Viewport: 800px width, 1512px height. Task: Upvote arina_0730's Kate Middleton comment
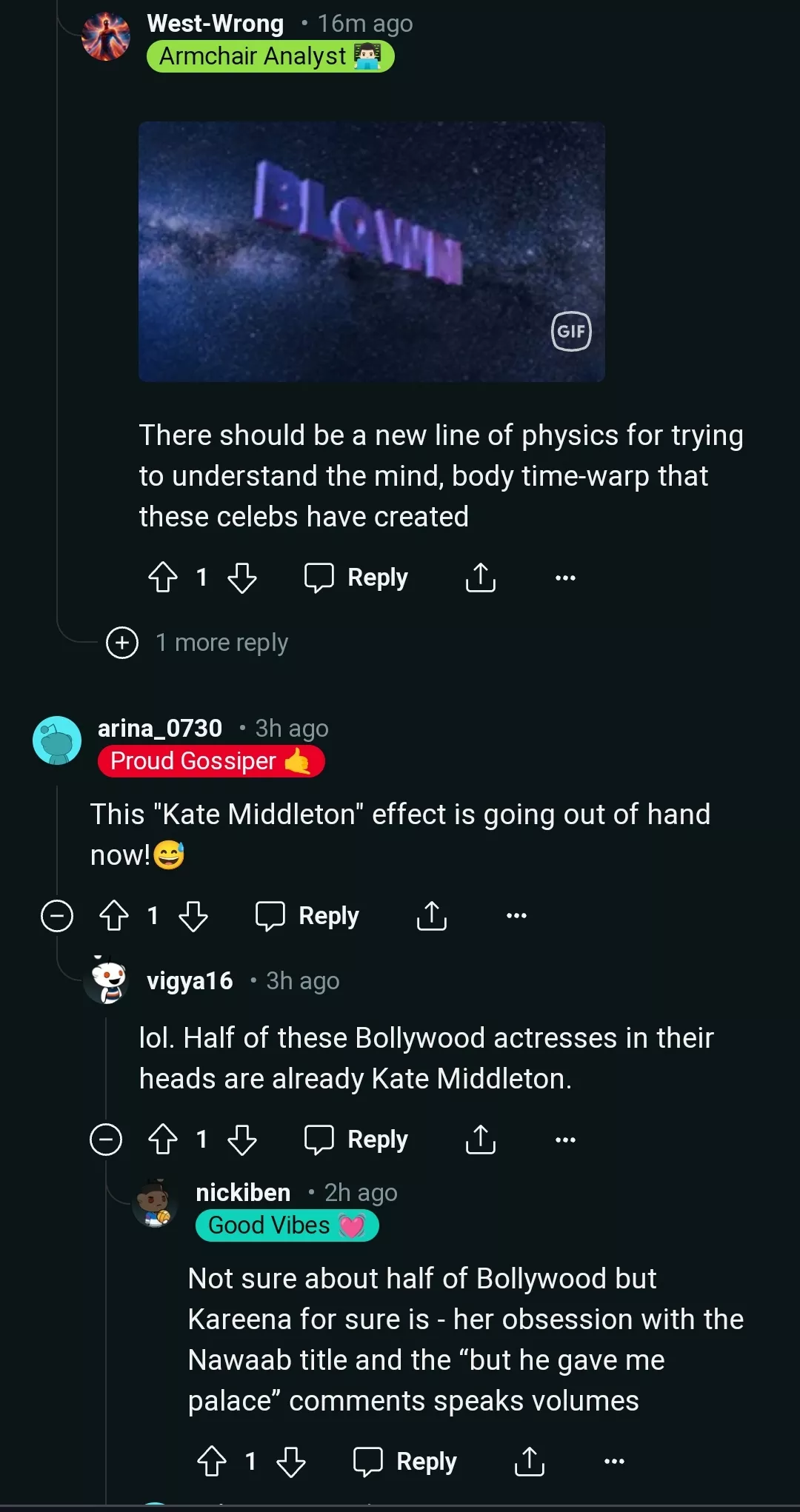pos(114,916)
